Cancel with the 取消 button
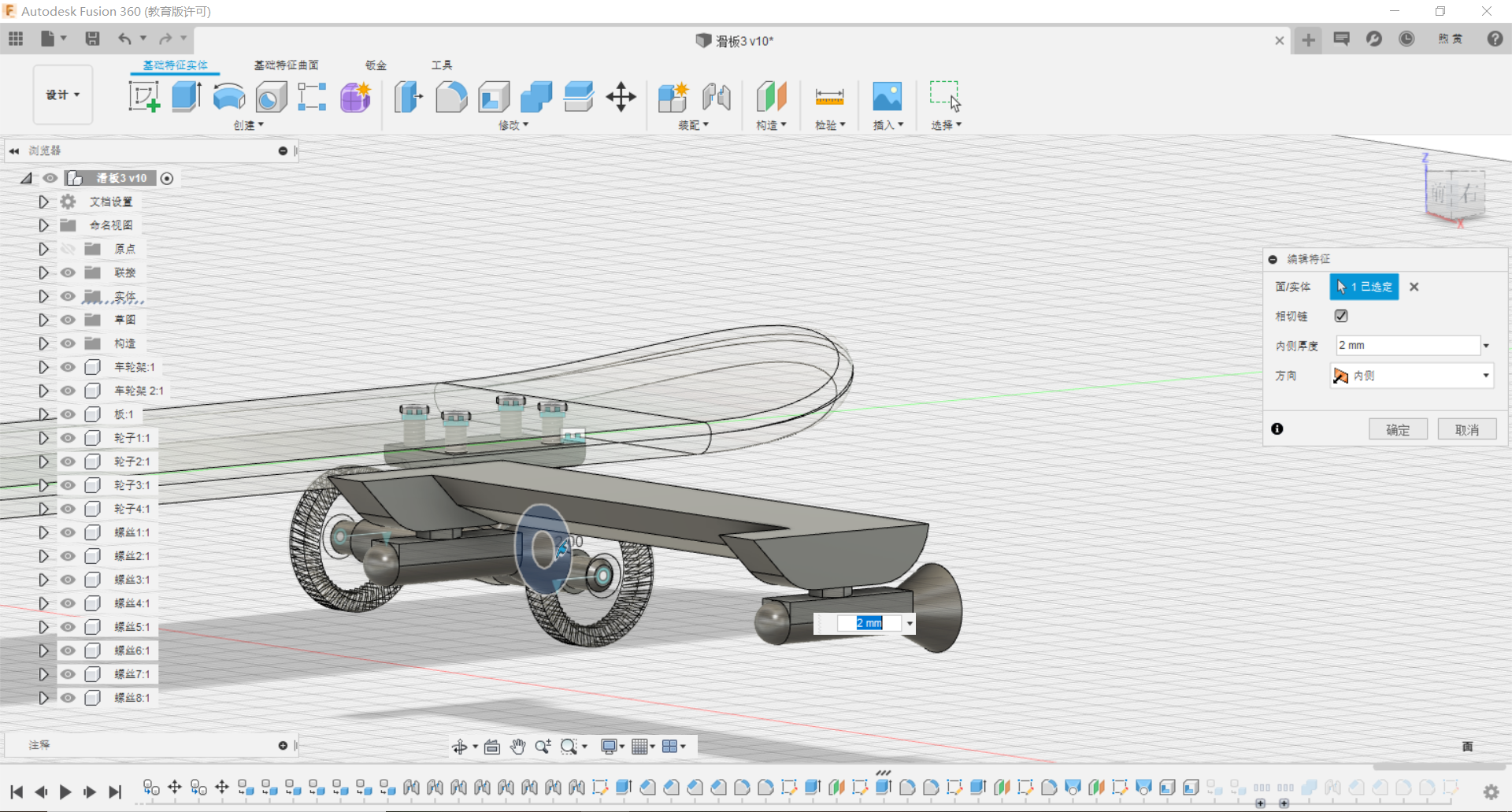The width and height of the screenshot is (1512, 812). coord(1466,429)
